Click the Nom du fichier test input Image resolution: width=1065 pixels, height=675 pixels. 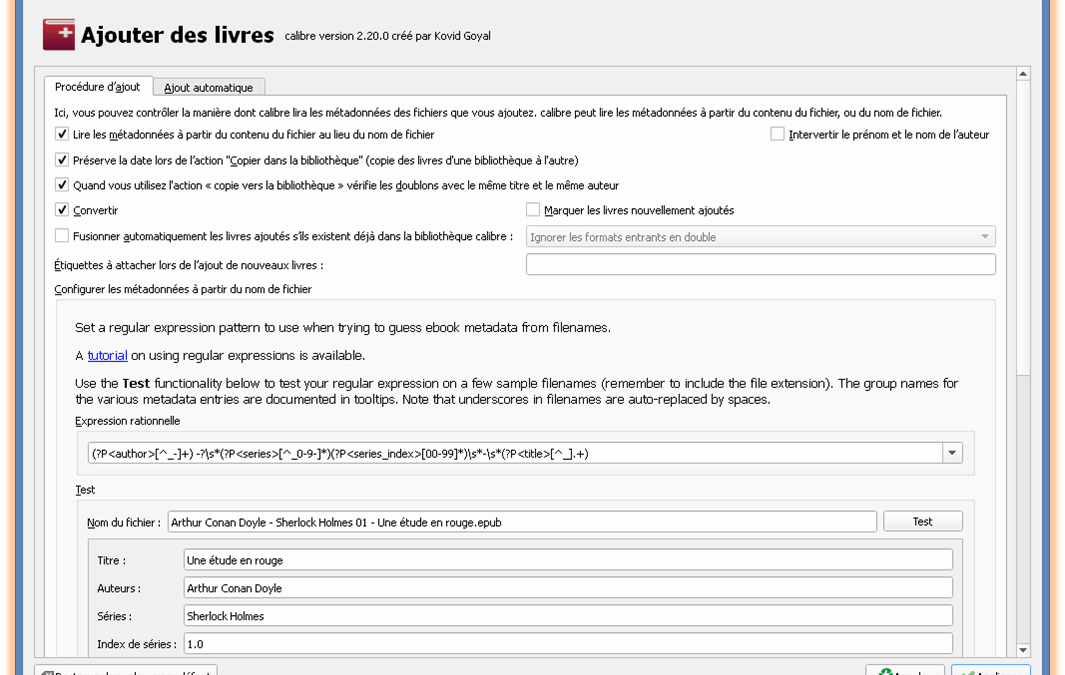click(522, 522)
